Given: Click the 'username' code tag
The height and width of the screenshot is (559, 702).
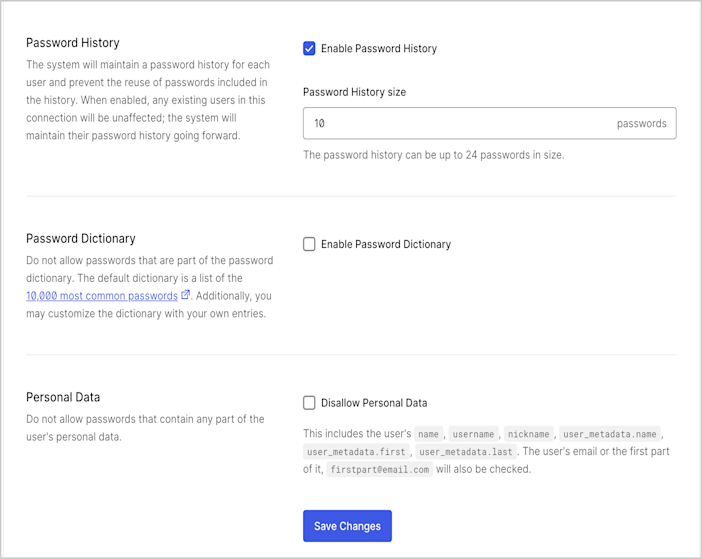Looking at the screenshot, I should (x=473, y=434).
